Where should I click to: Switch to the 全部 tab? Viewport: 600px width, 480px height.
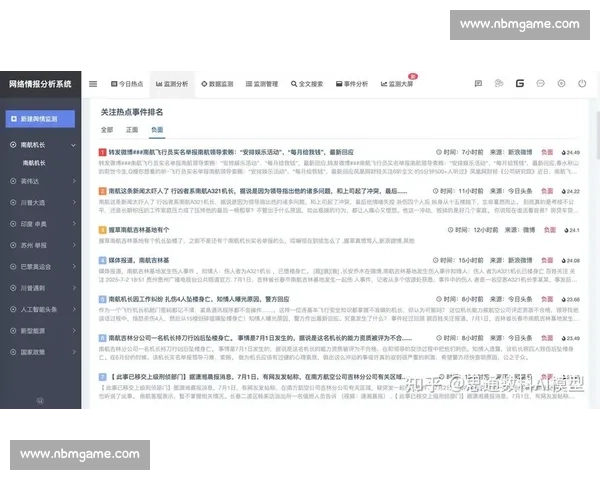(107, 130)
